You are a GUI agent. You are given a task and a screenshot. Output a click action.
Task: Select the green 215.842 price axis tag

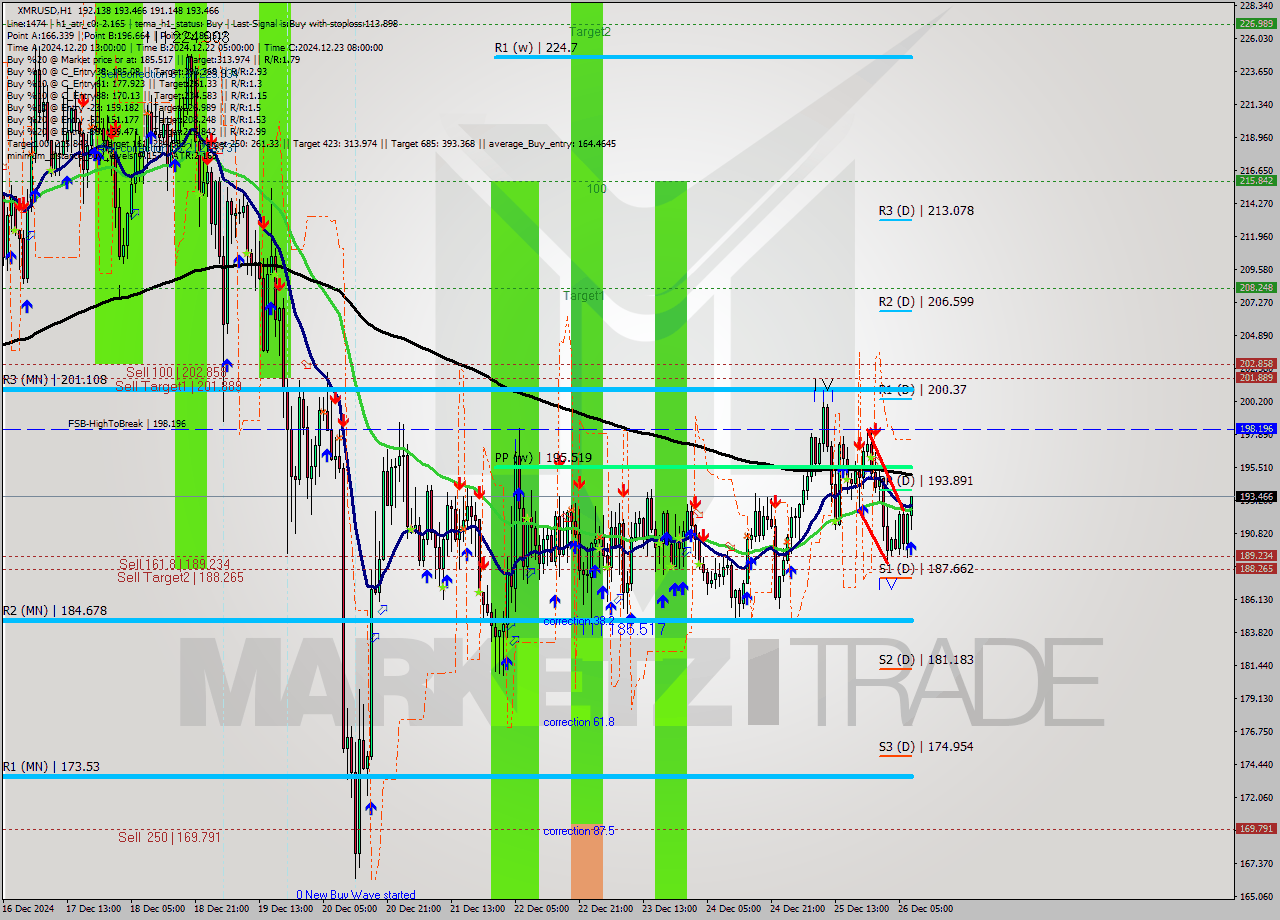click(x=1256, y=181)
